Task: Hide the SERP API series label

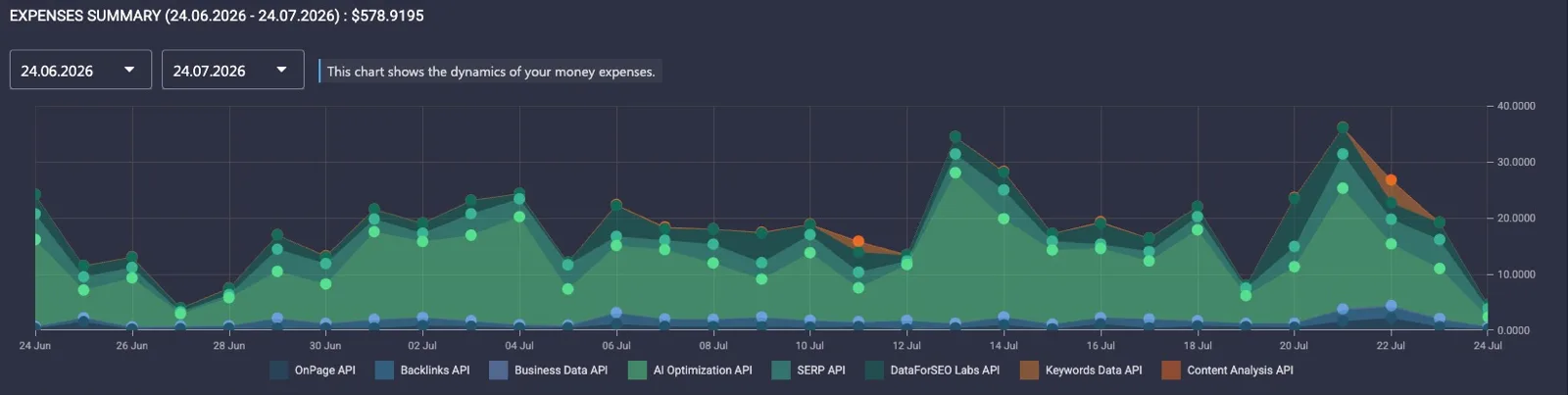Action: (821, 370)
